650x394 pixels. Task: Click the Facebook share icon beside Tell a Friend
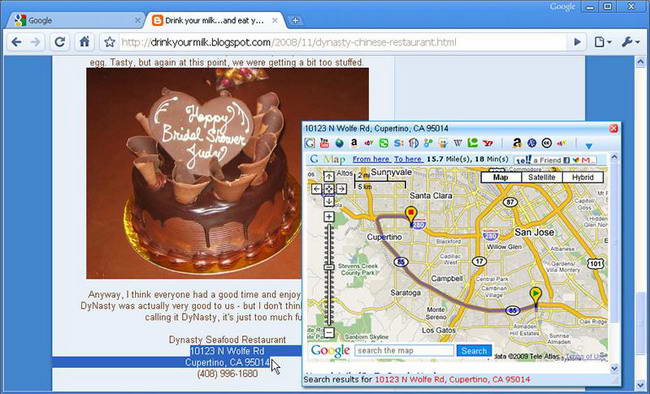566,160
